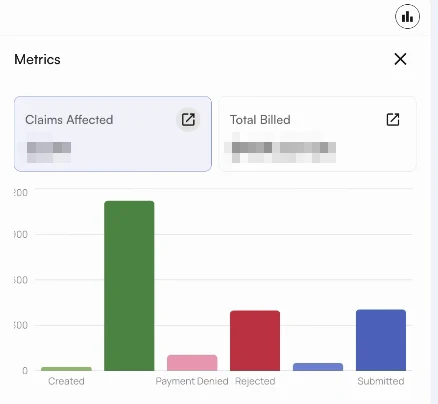The image size is (438, 404).
Task: Click the Submitted axis label
Action: tap(381, 381)
